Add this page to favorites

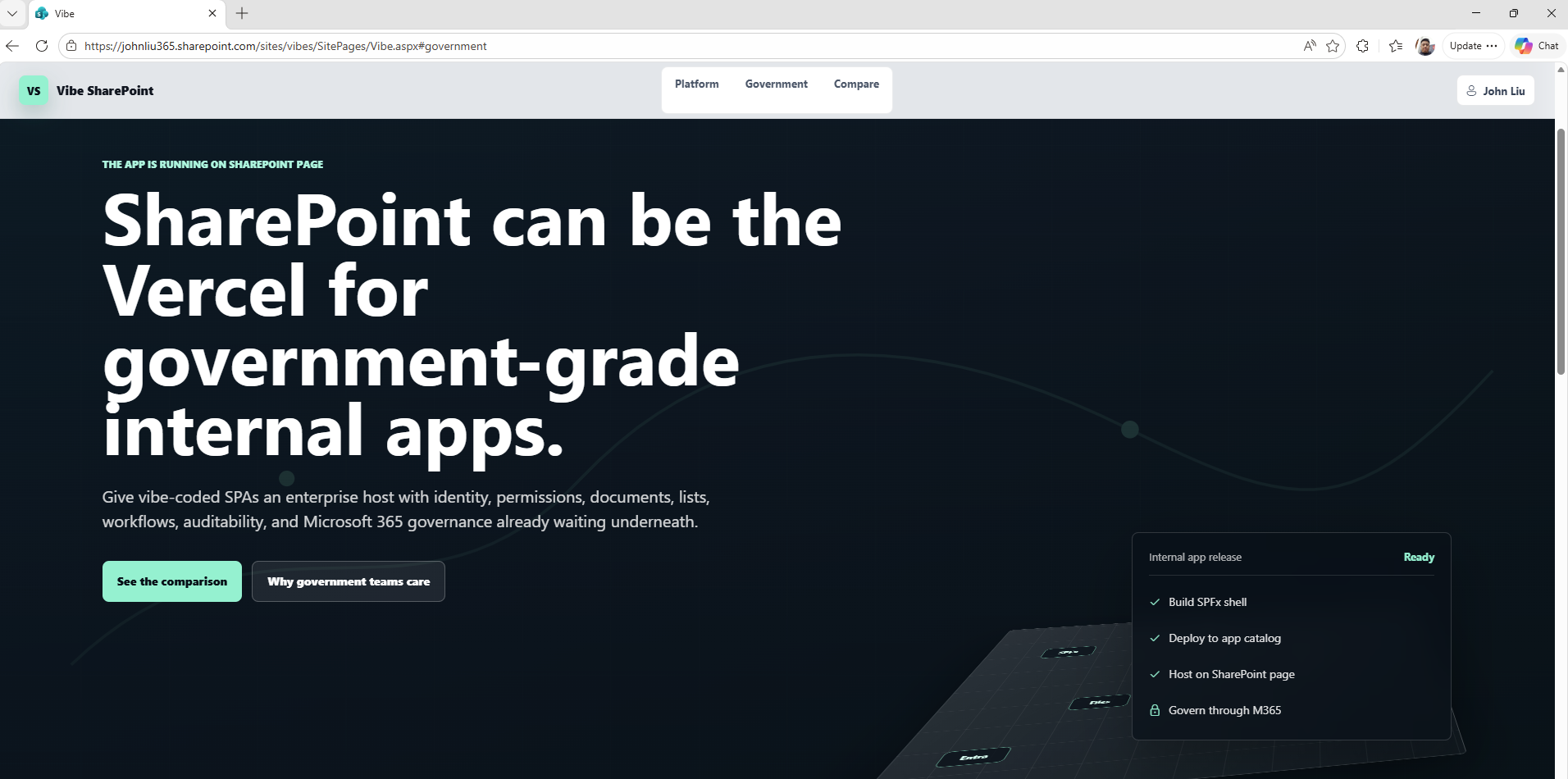click(1333, 46)
